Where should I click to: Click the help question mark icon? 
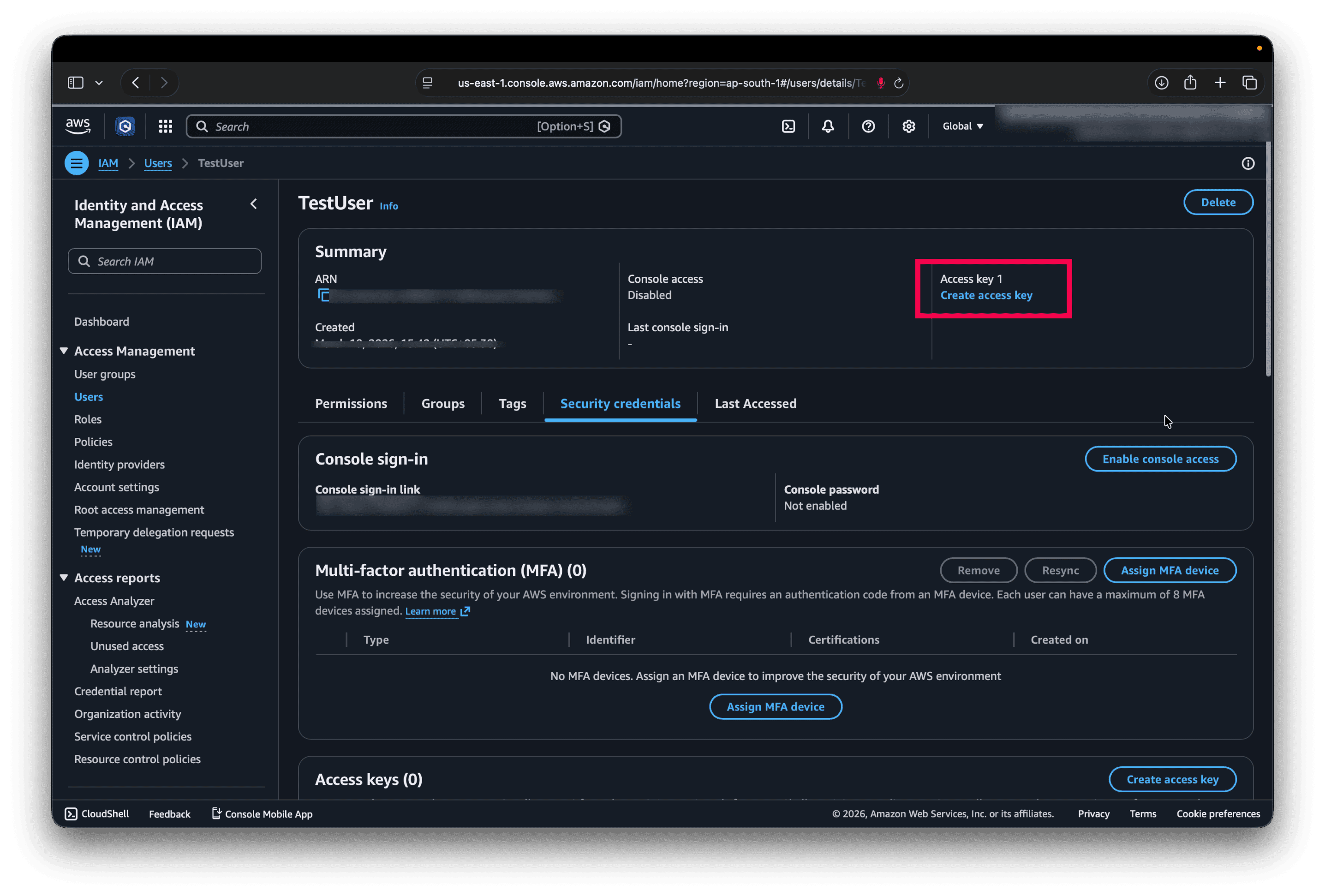pyautogui.click(x=868, y=126)
